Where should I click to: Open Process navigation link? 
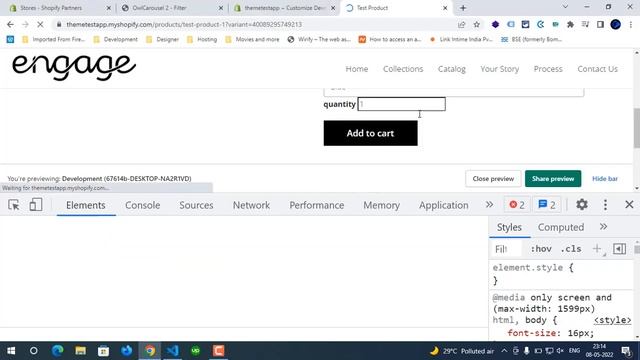point(548,69)
